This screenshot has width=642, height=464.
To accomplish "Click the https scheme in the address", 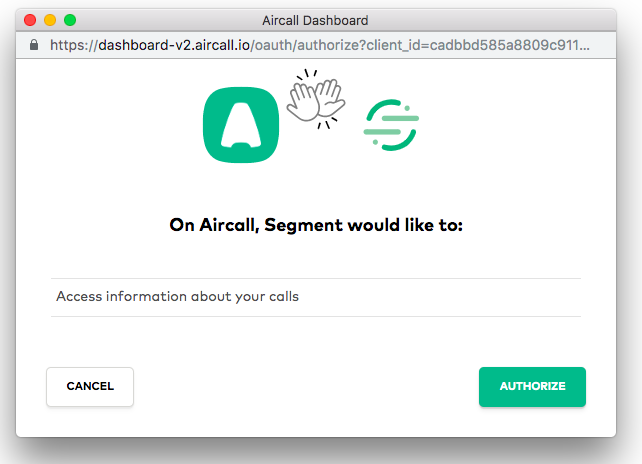I will (x=70, y=45).
